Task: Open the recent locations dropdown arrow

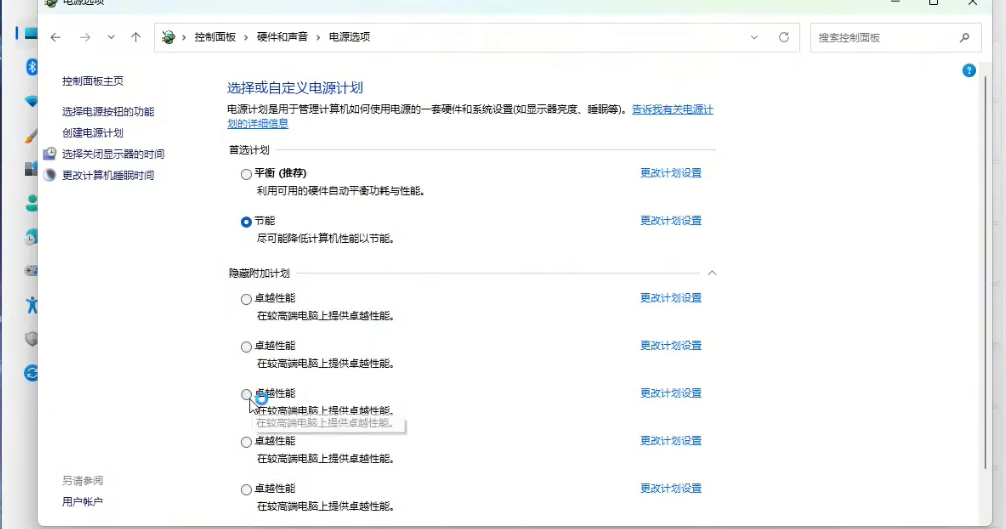Action: (x=111, y=37)
